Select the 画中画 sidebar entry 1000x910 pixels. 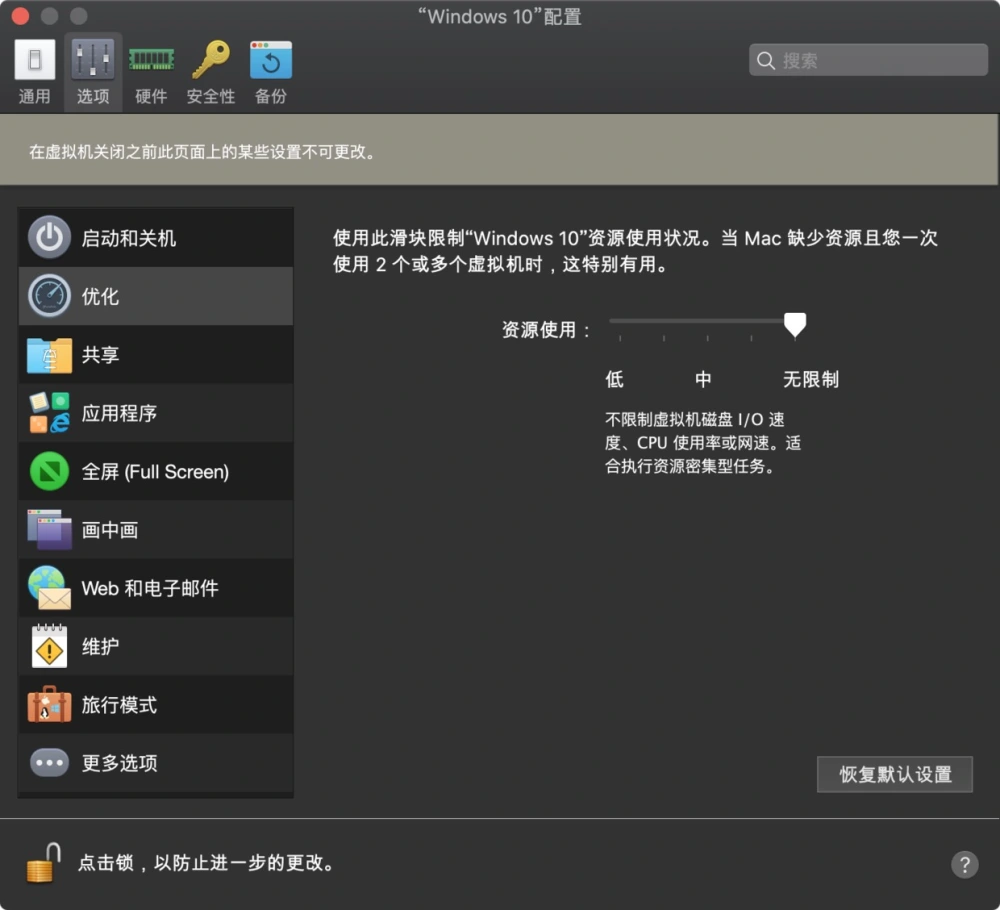click(156, 530)
